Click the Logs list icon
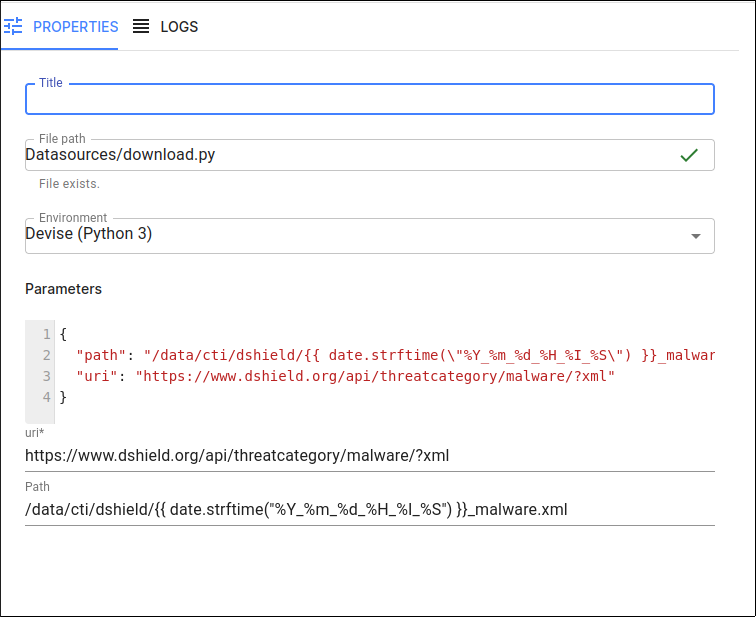The image size is (756, 617). pos(141,26)
